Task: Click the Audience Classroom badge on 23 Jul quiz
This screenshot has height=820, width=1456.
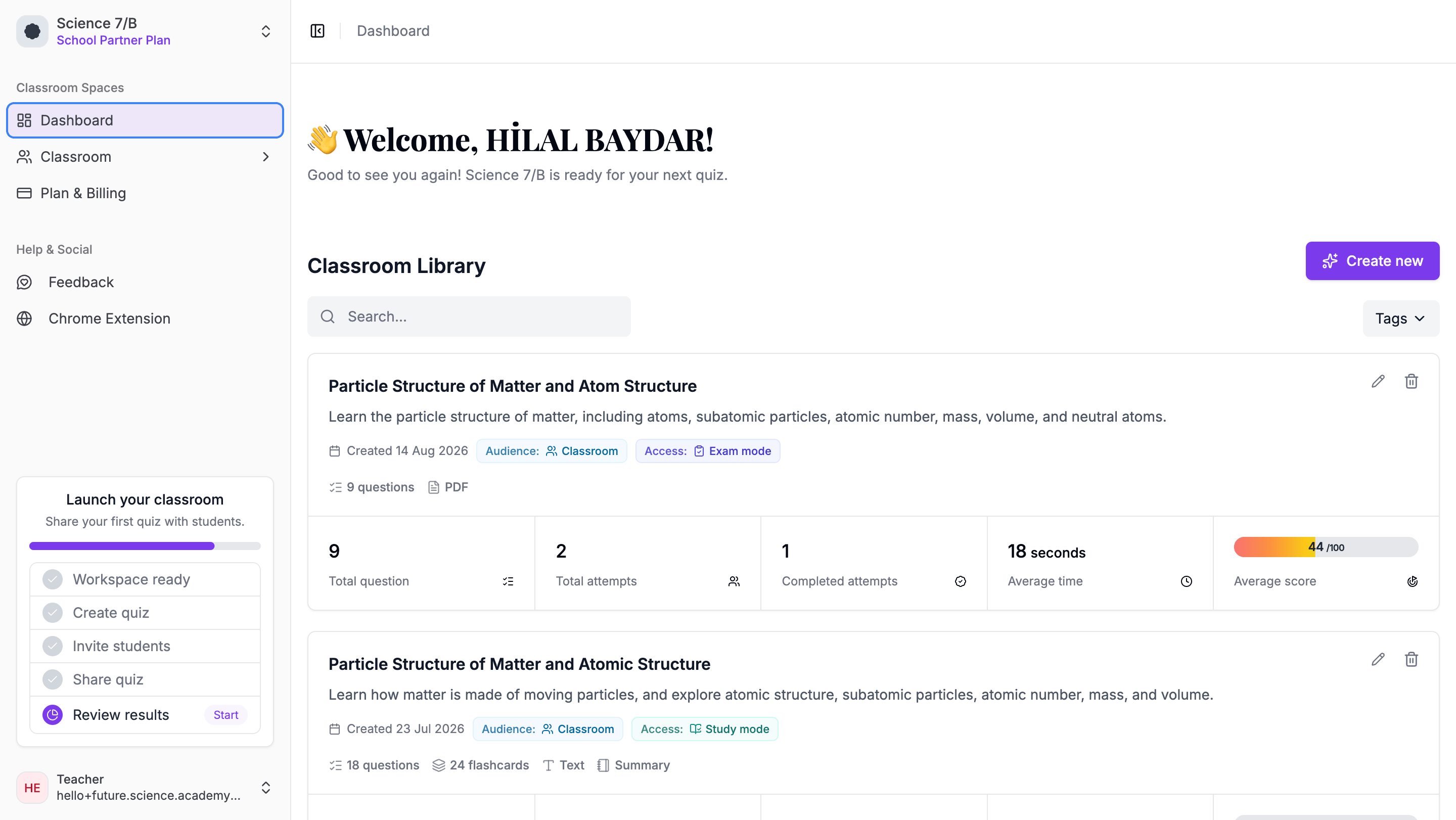Action: click(x=547, y=729)
